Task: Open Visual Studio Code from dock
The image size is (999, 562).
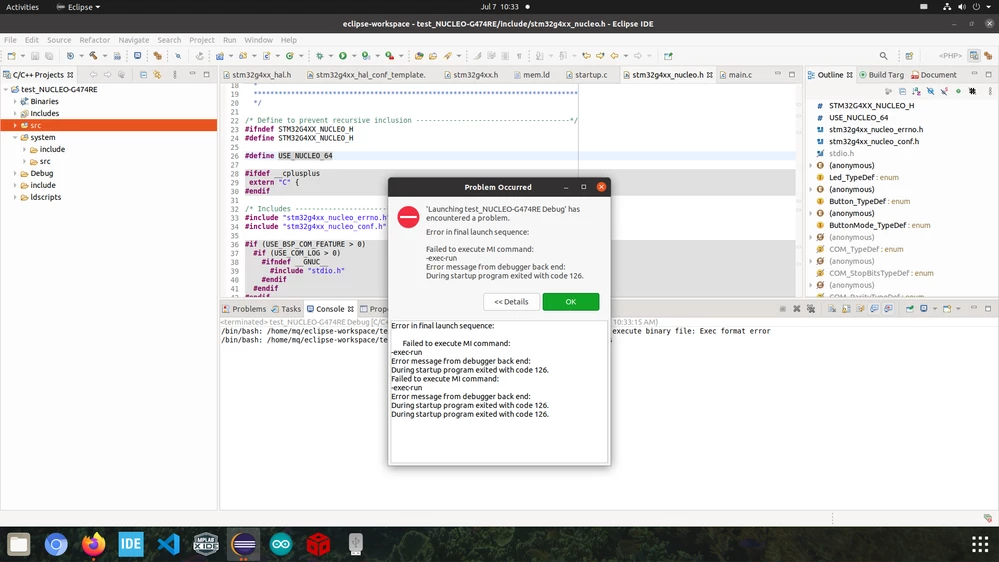Action: point(168,544)
